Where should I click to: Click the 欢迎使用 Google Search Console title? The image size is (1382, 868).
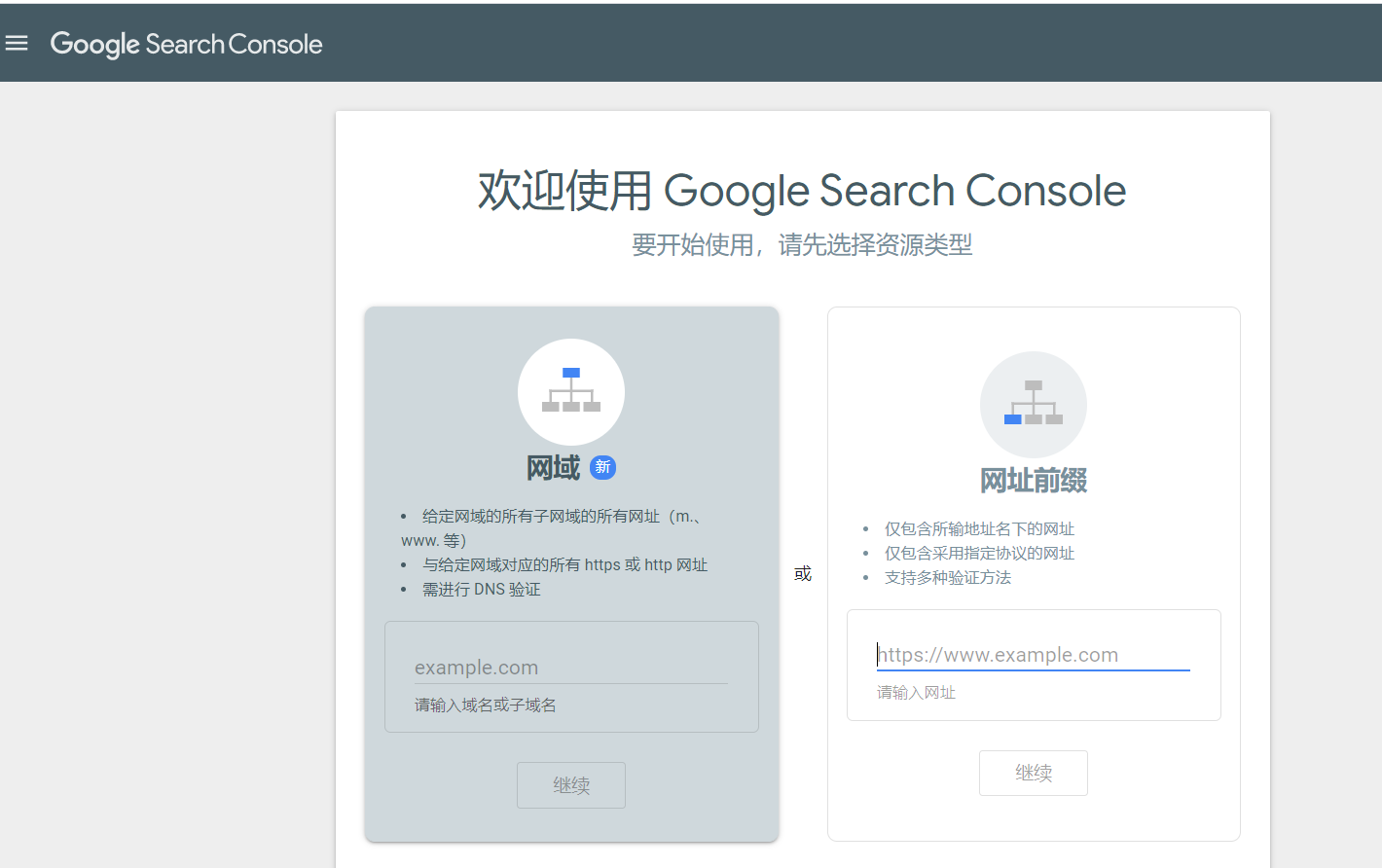point(802,191)
